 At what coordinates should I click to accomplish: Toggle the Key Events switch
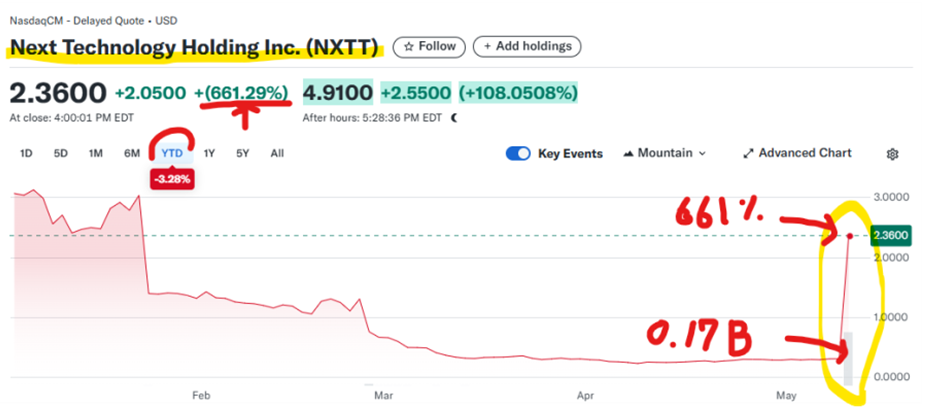click(518, 154)
